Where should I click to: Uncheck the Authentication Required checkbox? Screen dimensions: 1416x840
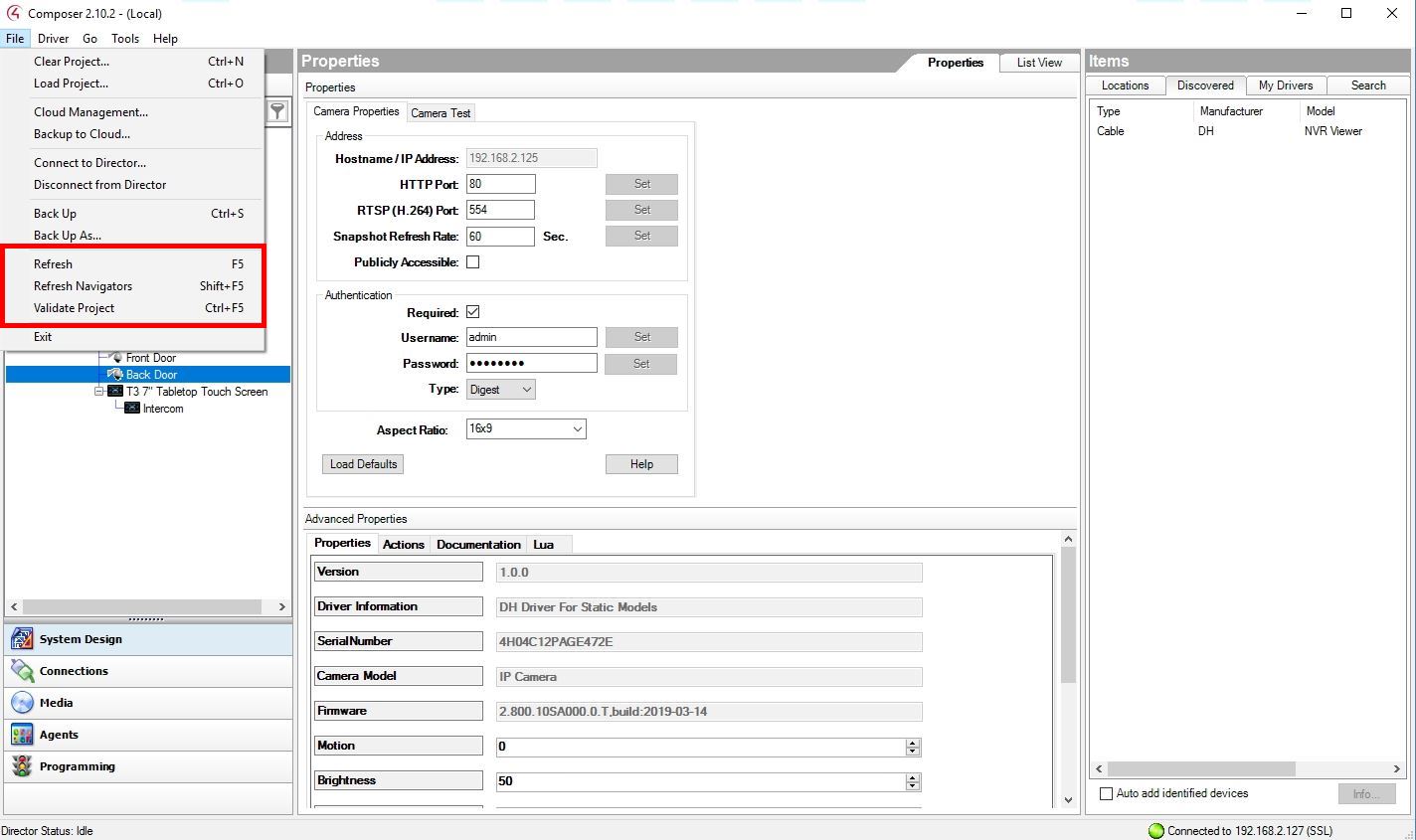473,312
